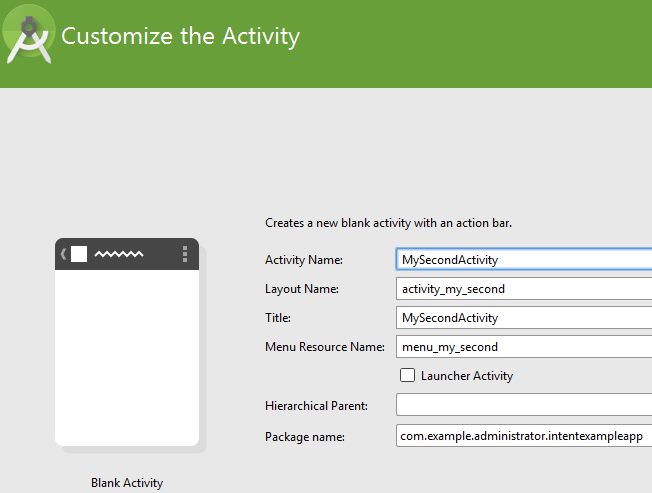This screenshot has width=652, height=493.
Task: Click the Android Studio logo
Action: (27, 35)
